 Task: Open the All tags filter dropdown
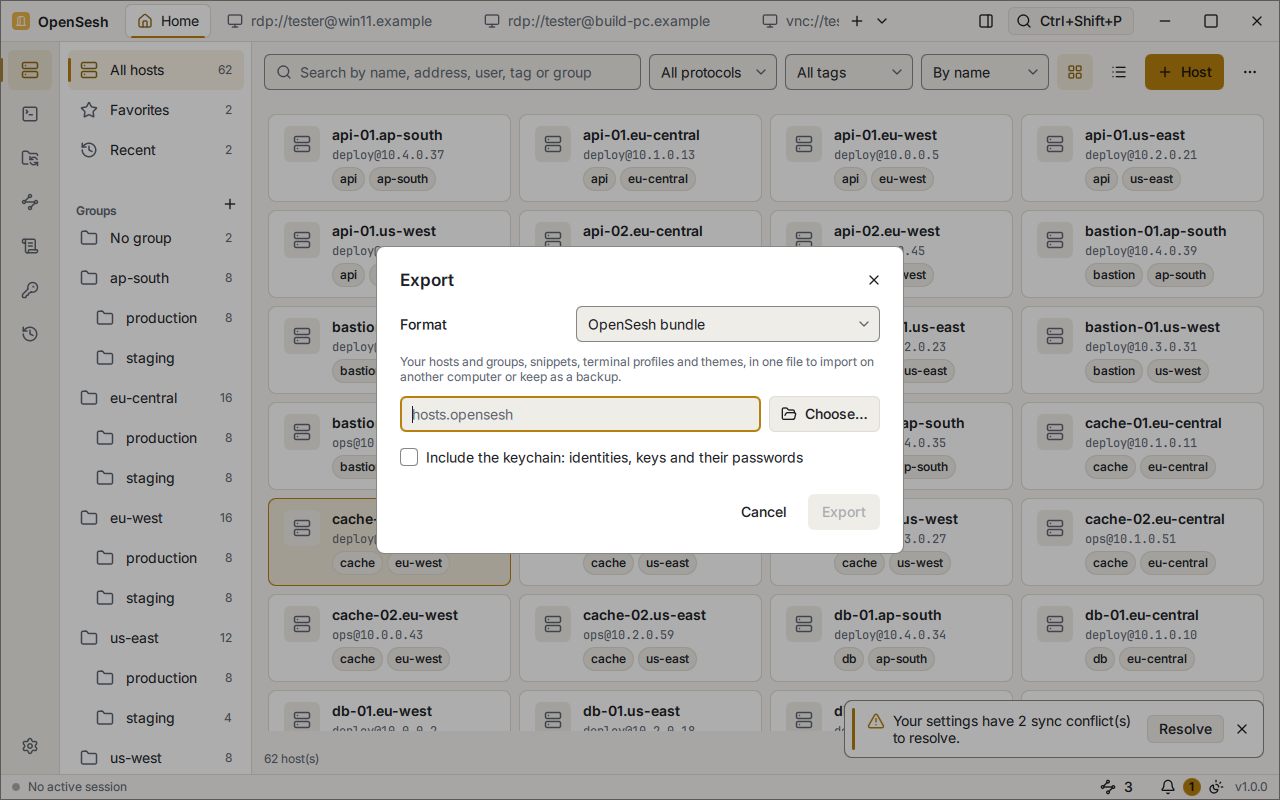tap(848, 72)
